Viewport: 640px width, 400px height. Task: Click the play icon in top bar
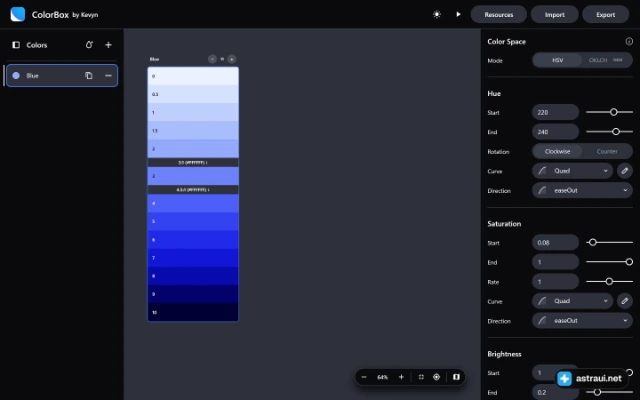[x=458, y=14]
